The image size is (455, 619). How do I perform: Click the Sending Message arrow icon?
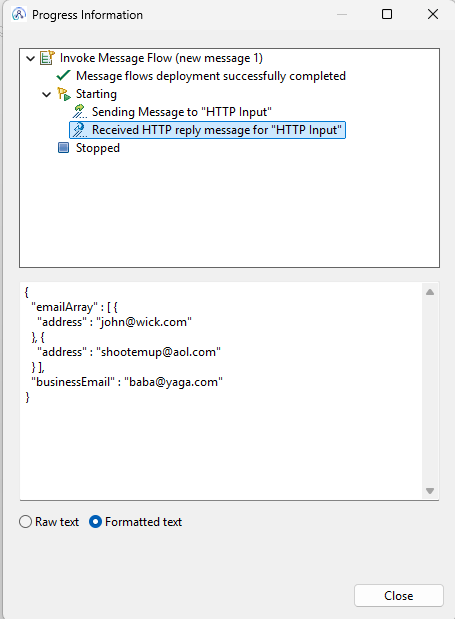pyautogui.click(x=80, y=112)
